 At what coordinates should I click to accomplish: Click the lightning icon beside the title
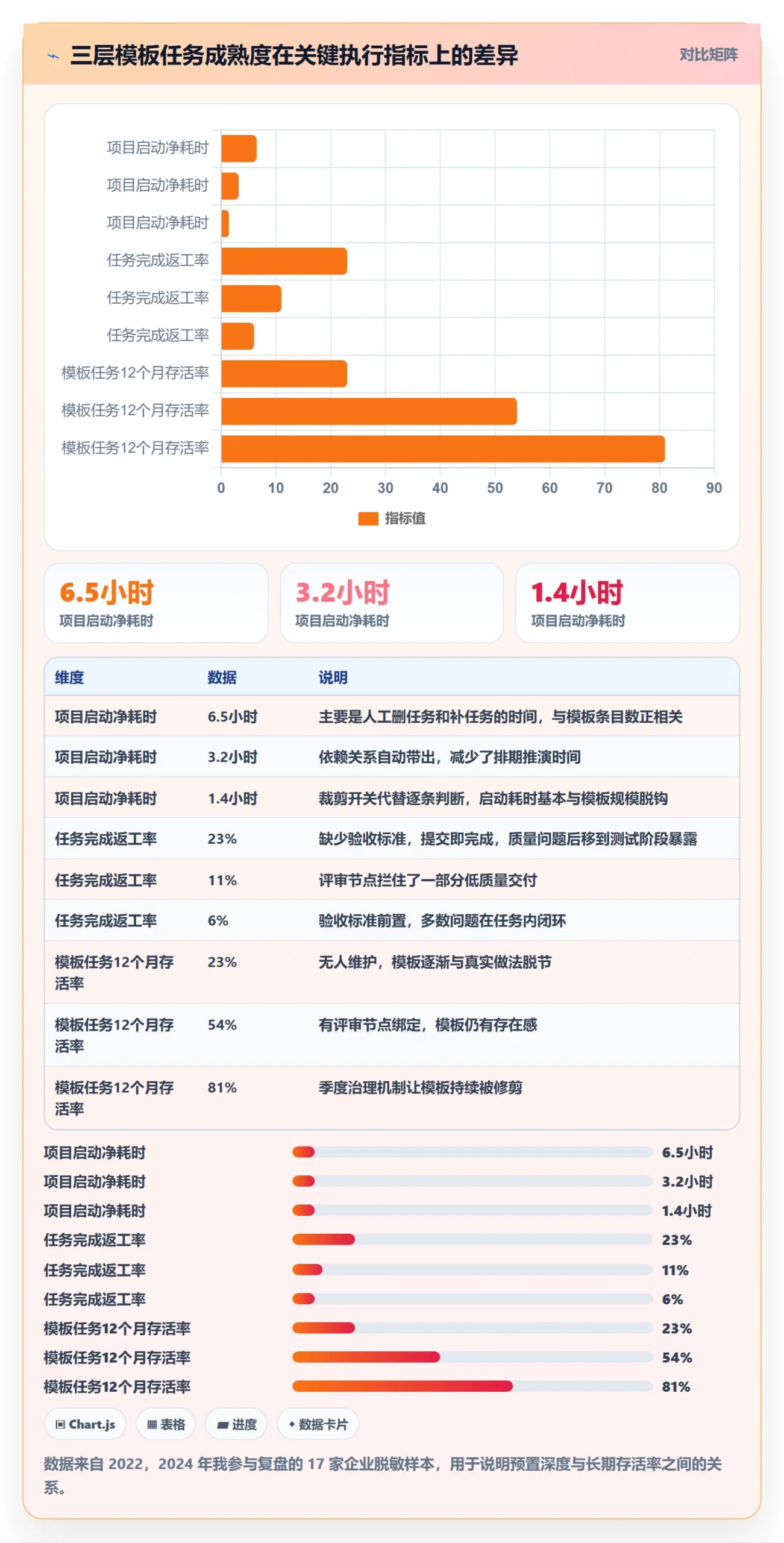(53, 56)
